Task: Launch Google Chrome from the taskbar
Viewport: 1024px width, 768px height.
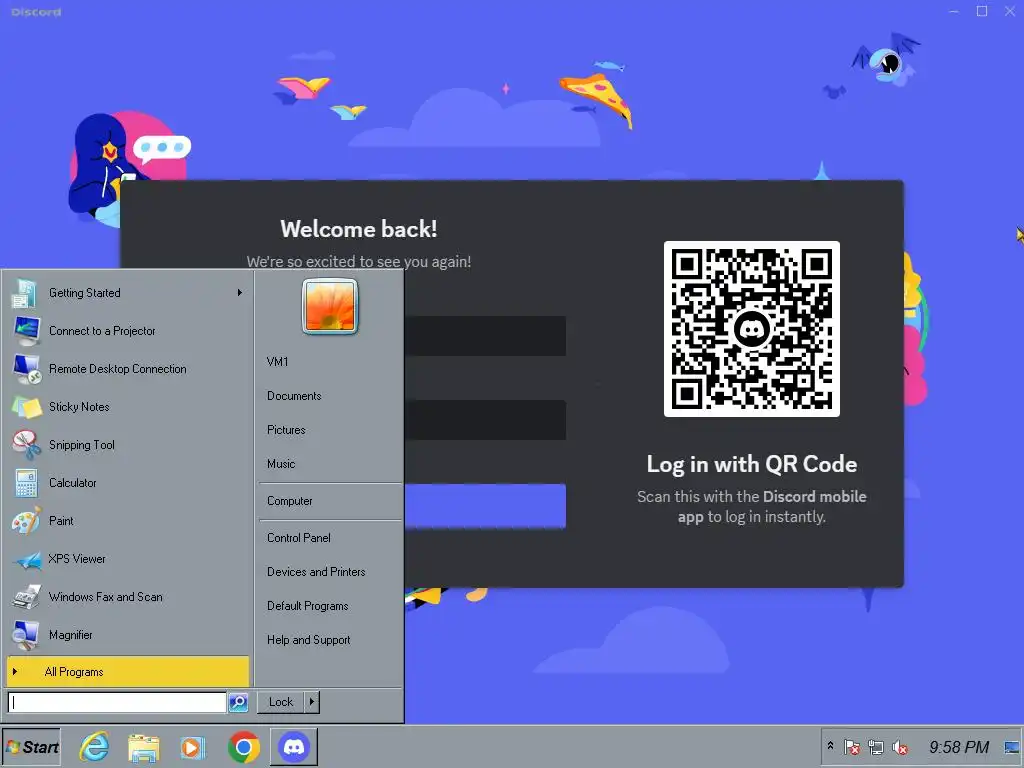Action: [244, 747]
